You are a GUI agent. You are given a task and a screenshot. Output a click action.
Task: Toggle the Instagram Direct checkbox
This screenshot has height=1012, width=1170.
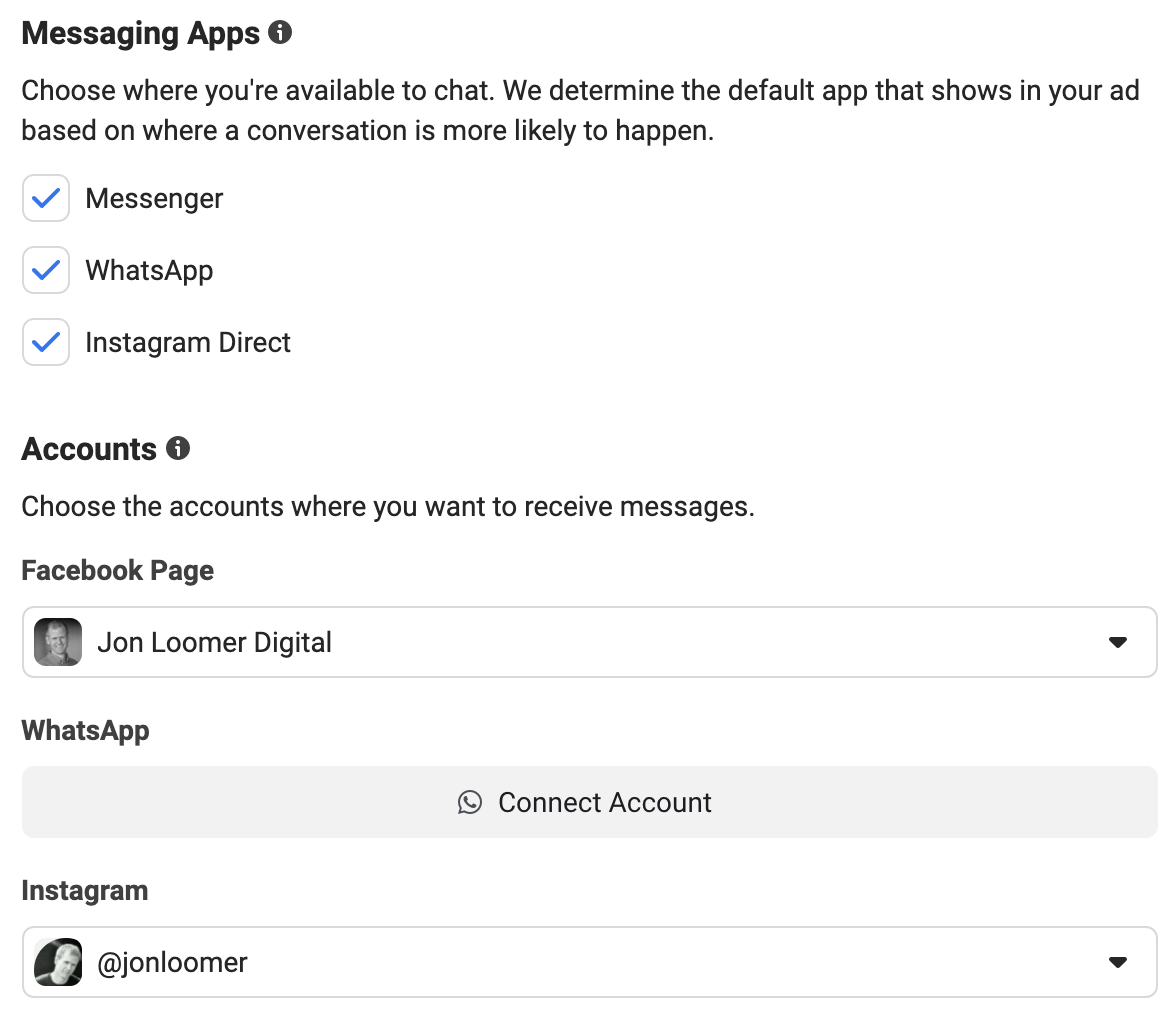click(46, 342)
